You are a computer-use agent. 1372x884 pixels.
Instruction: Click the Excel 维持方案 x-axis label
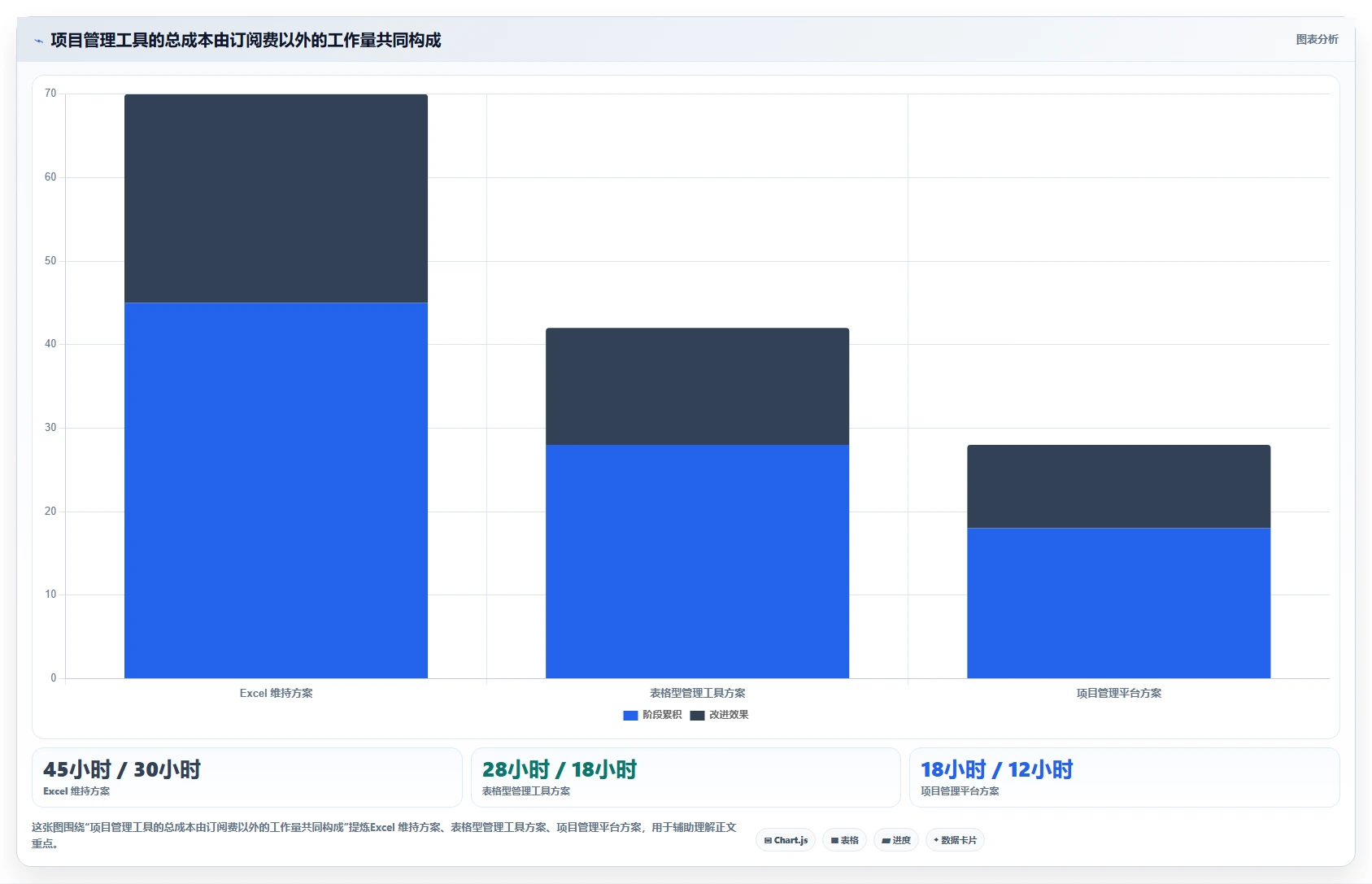[276, 693]
